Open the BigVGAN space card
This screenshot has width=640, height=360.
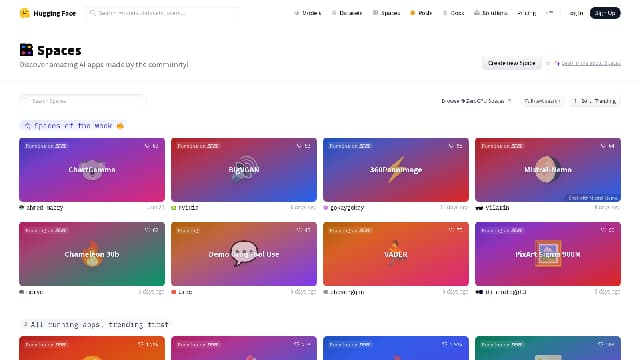point(244,170)
